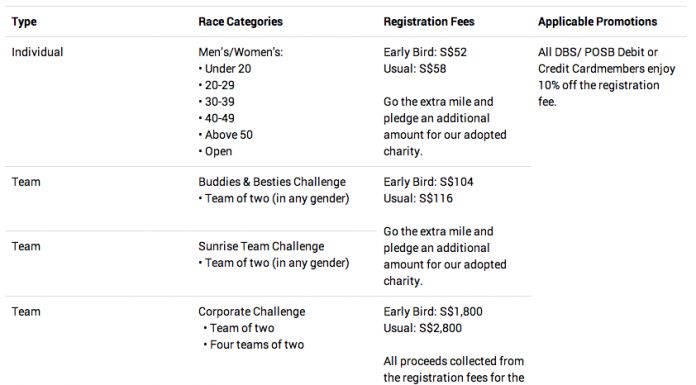The height and width of the screenshot is (385, 696).
Task: Click the Under 20 category bullet
Action: [x=225, y=69]
